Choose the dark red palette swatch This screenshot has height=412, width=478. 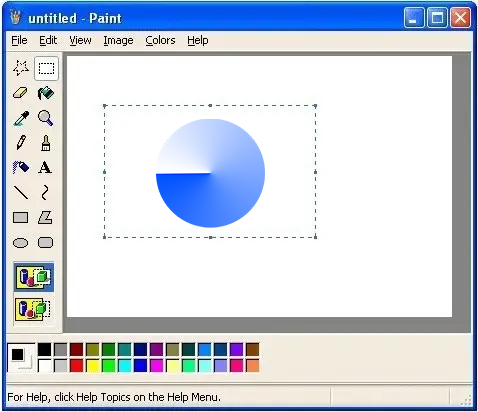click(77, 350)
